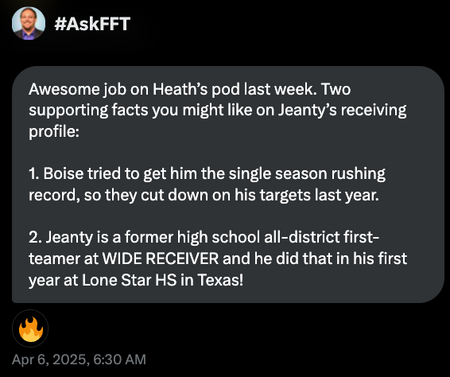Click the 'profile:' text in the message
This screenshot has height=377, width=450.
[54, 132]
